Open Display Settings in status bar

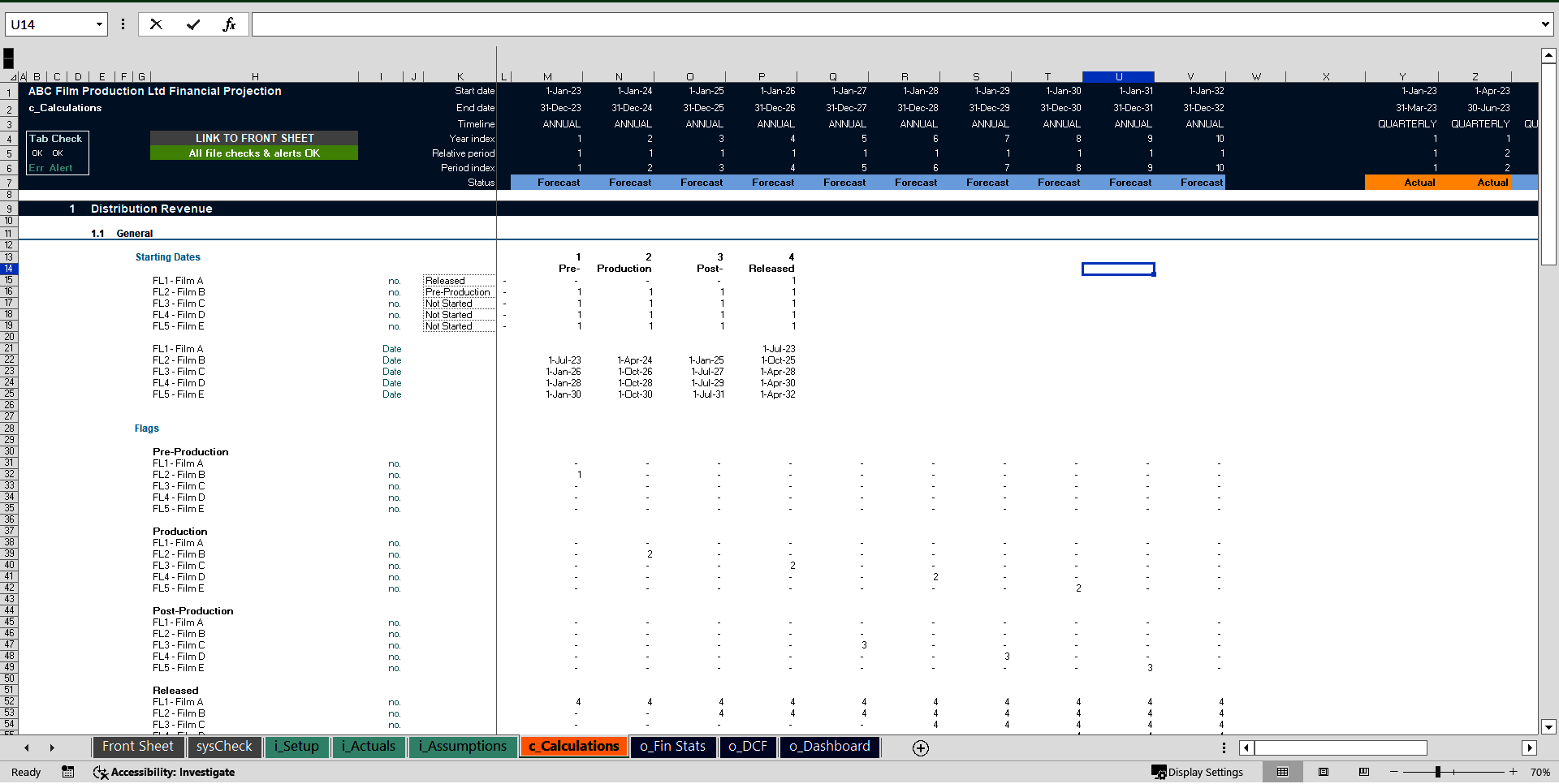1198,772
